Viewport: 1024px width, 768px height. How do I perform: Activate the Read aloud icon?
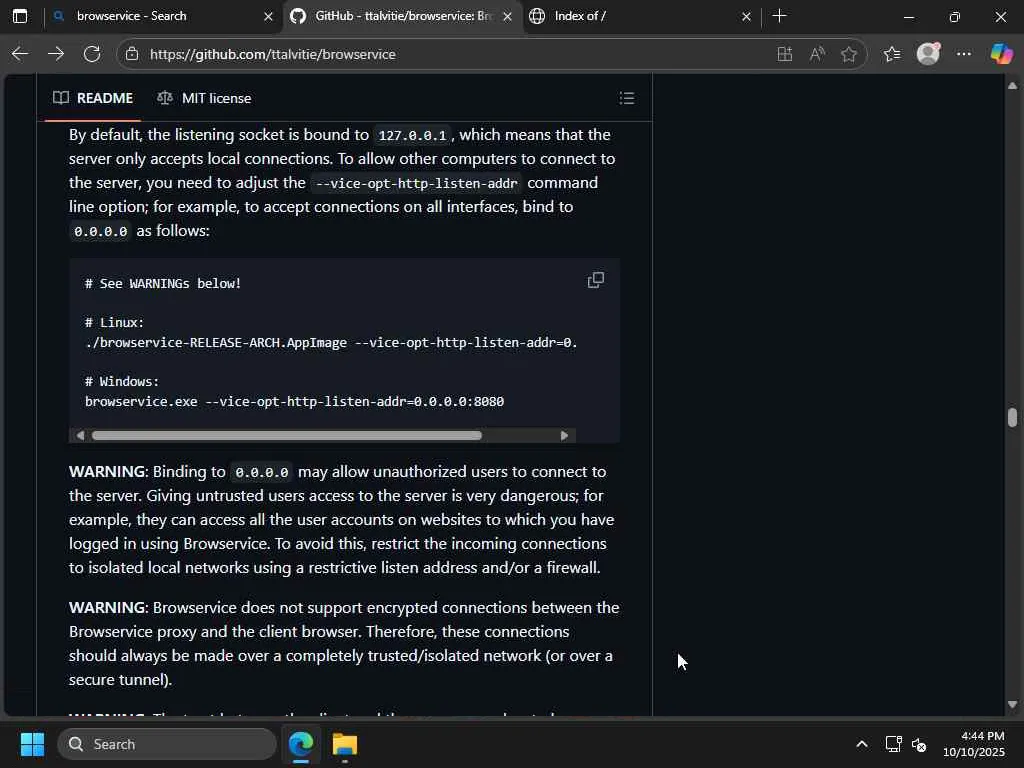click(x=817, y=54)
